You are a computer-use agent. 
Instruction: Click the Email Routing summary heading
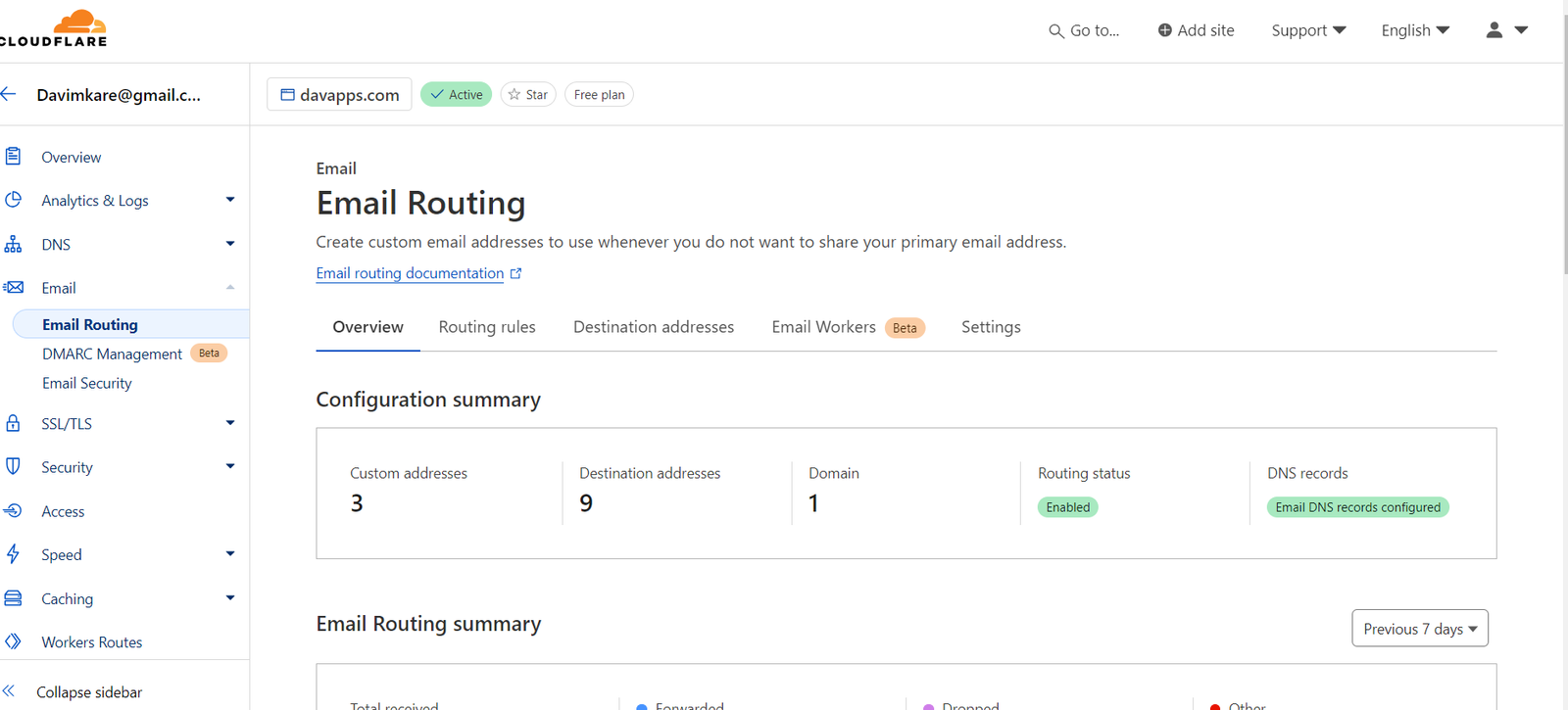click(x=428, y=624)
